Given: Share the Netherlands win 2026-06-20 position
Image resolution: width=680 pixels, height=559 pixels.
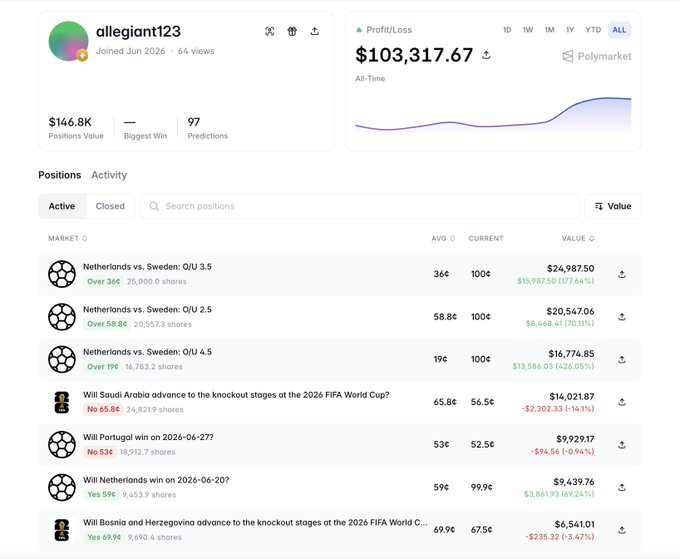Looking at the screenshot, I should 622,487.
